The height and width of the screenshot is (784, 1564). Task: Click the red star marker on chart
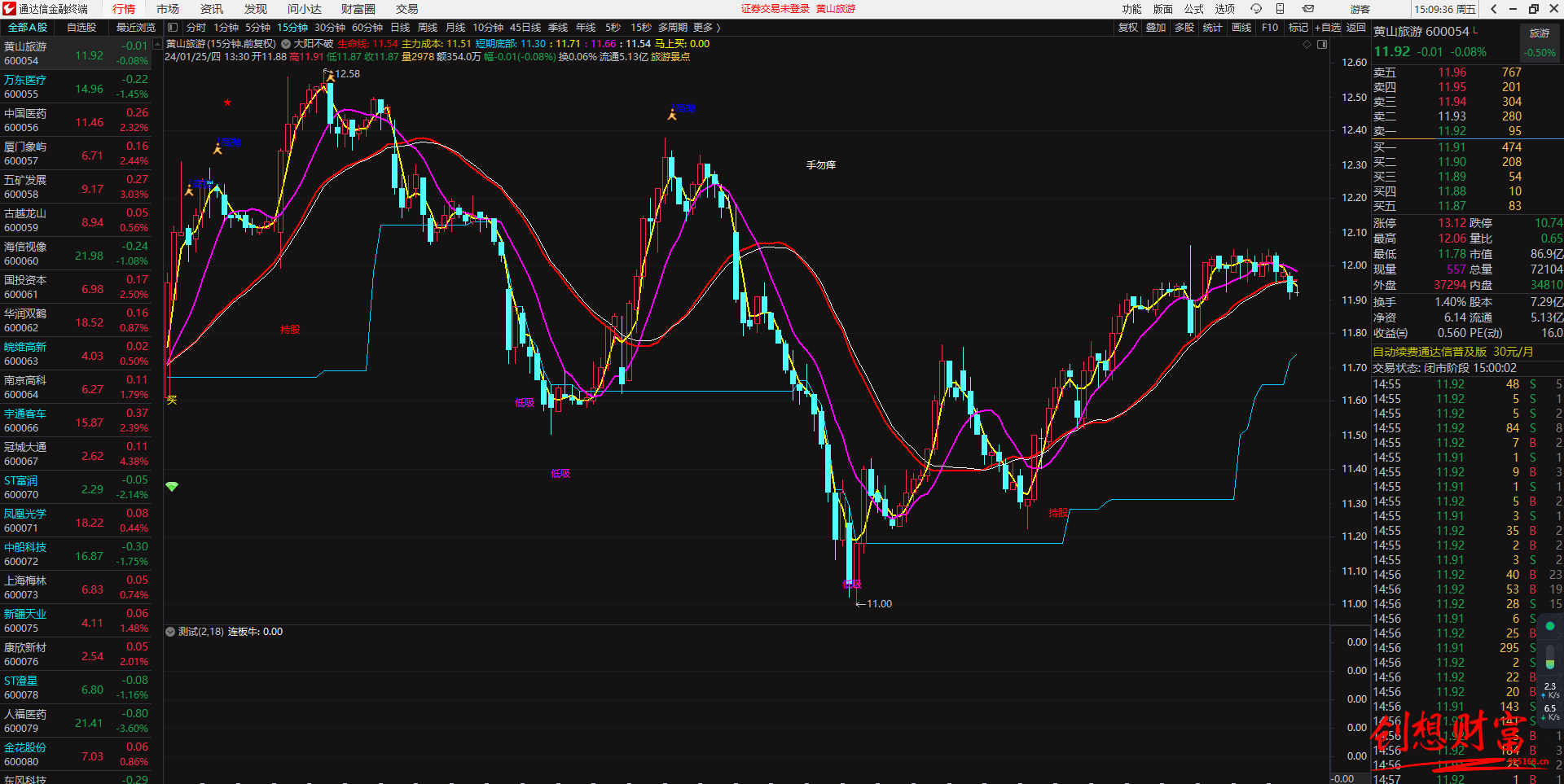tap(227, 103)
